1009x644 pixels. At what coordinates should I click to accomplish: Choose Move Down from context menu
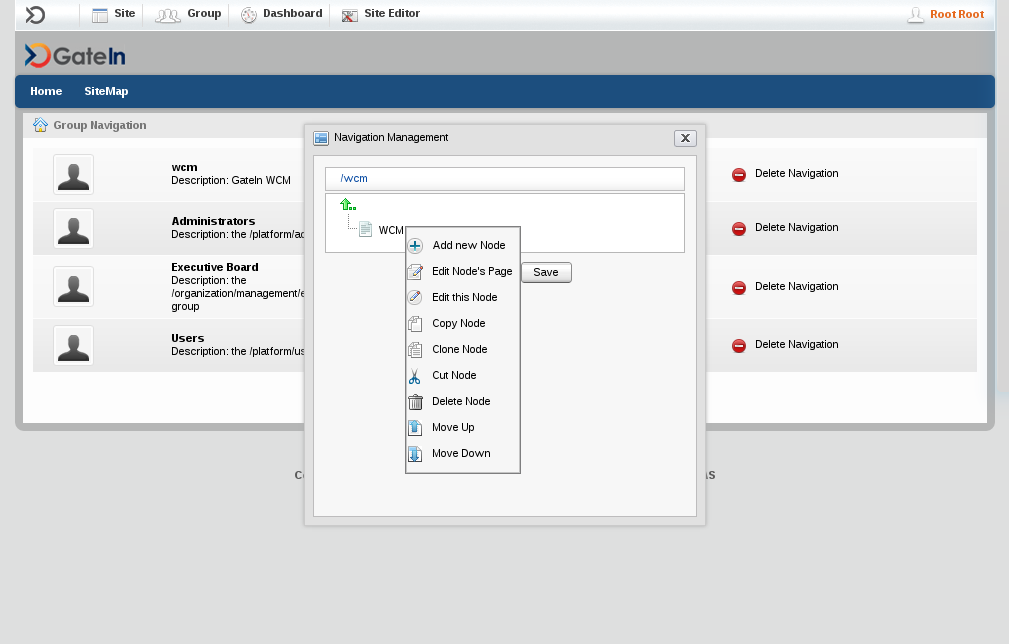pyautogui.click(x=461, y=453)
